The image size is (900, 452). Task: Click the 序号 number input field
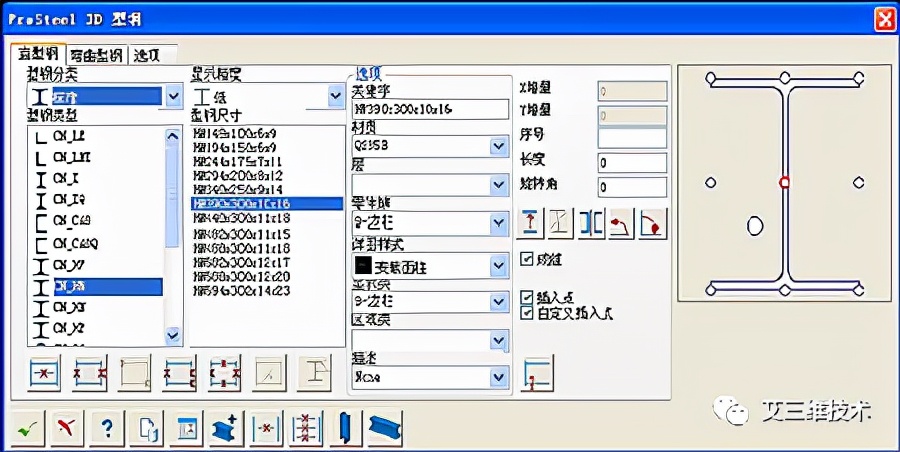632,138
